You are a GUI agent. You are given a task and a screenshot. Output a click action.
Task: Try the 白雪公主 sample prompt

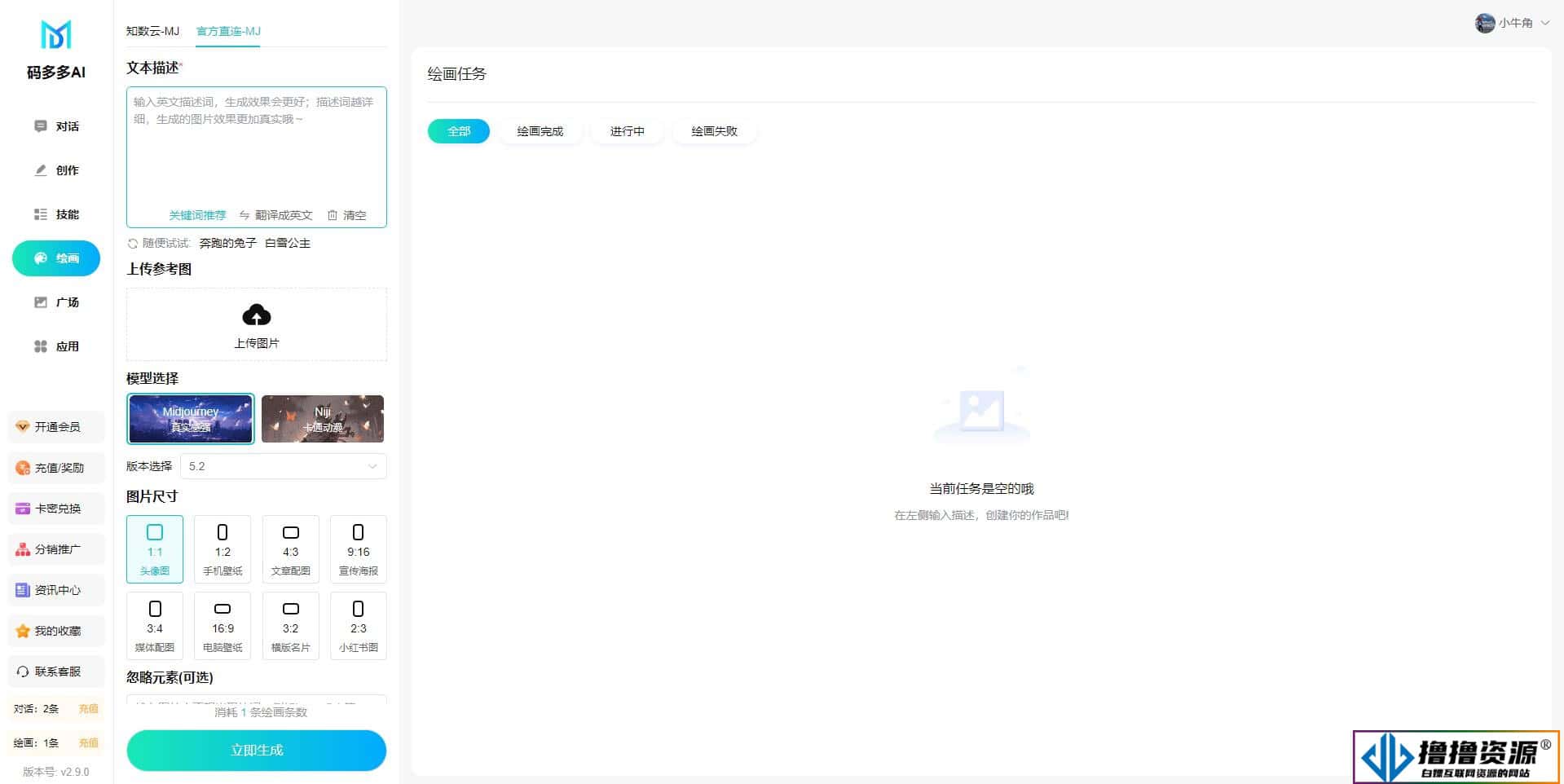pyautogui.click(x=288, y=243)
